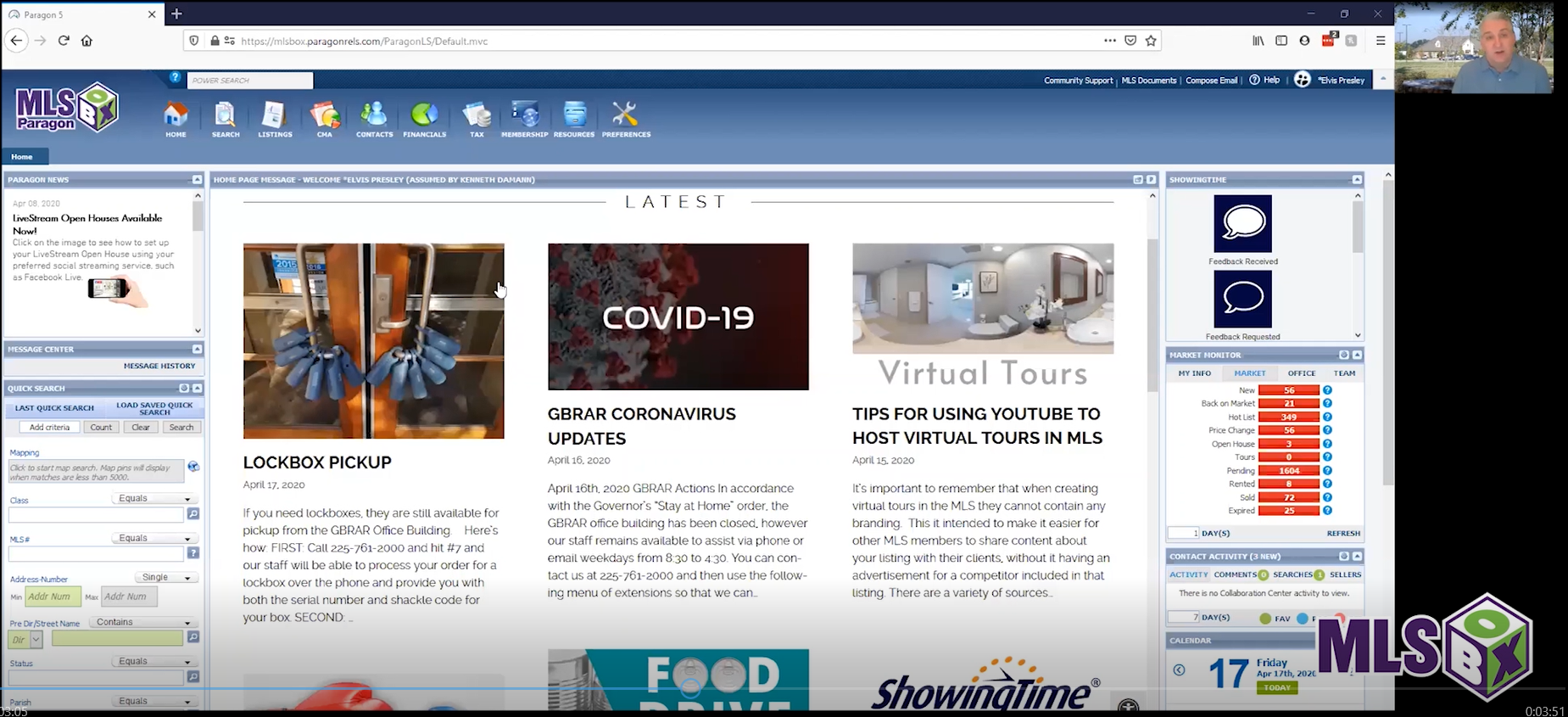Screen dimensions: 1568x717
Task: Switch to Activity tab in Contact Activity
Action: click(1188, 574)
